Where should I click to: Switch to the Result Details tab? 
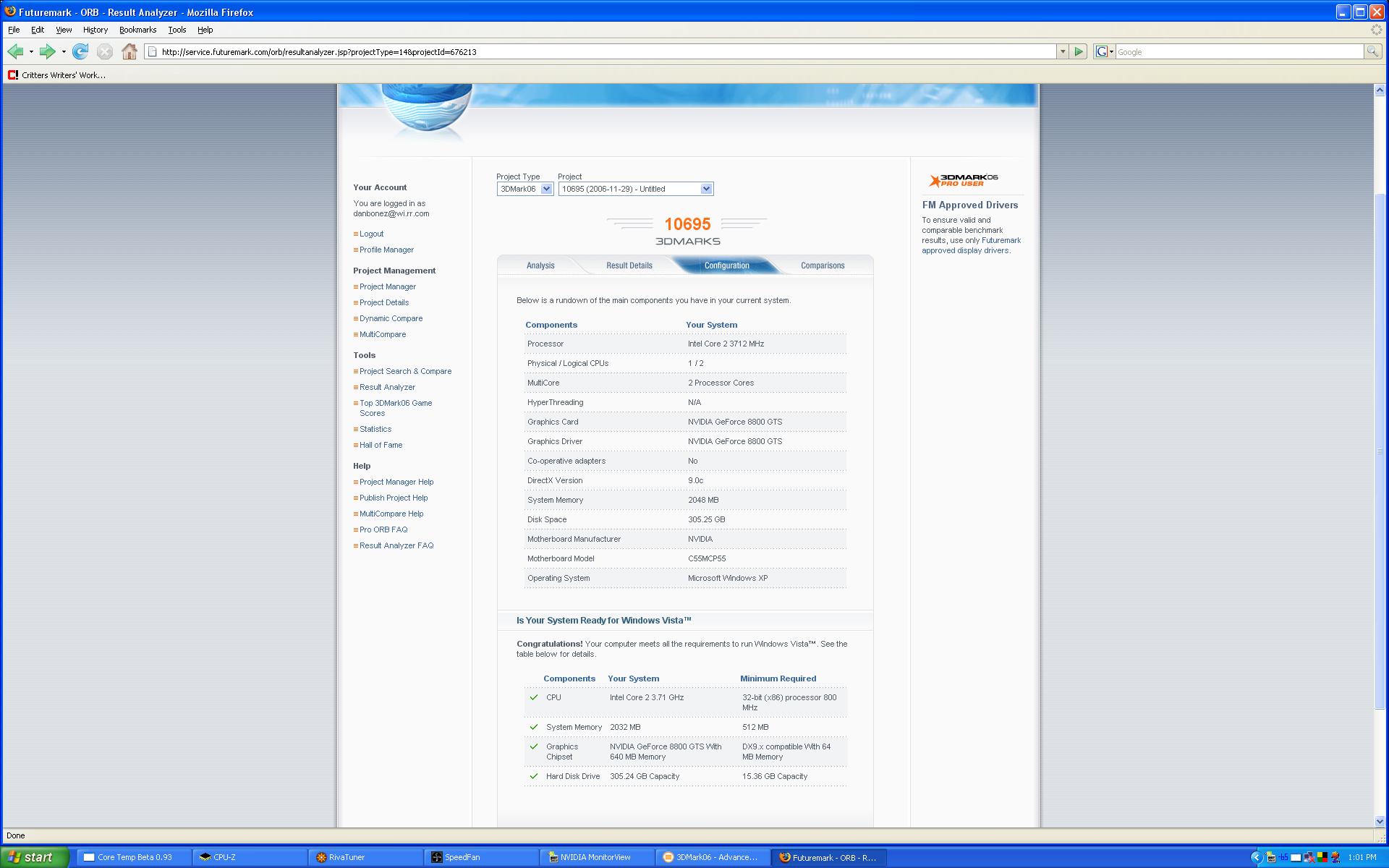click(629, 265)
